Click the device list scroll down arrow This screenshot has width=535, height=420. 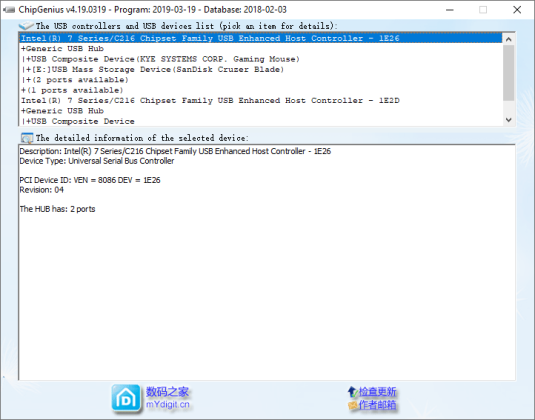pos(508,120)
